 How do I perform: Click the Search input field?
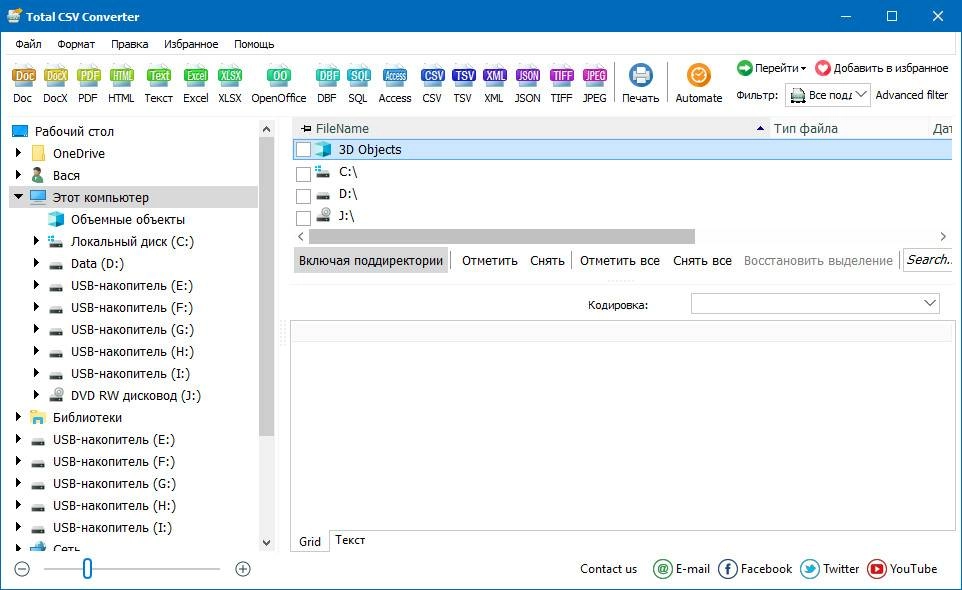(928, 260)
